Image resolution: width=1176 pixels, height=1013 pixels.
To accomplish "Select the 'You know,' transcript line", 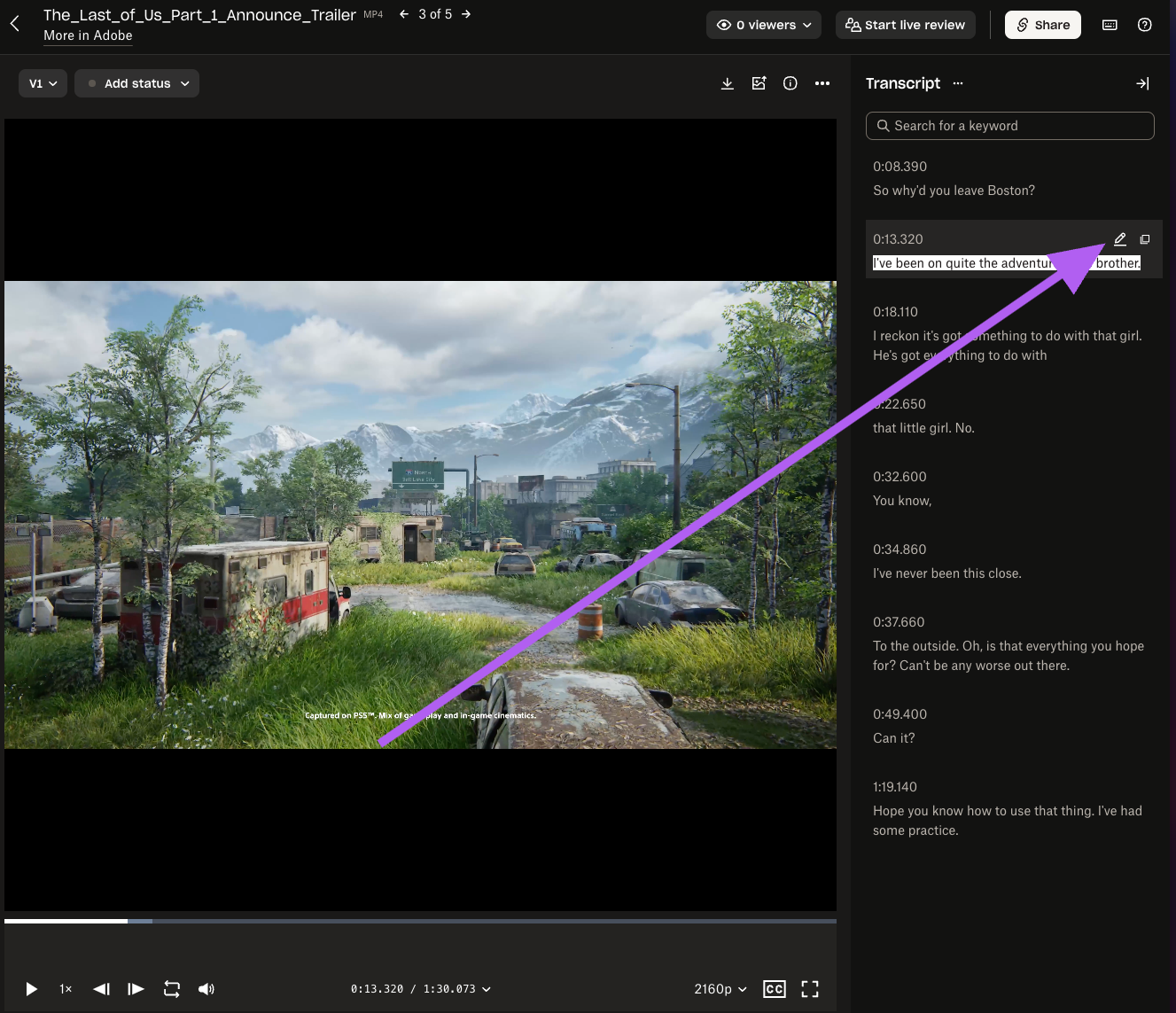I will (902, 501).
